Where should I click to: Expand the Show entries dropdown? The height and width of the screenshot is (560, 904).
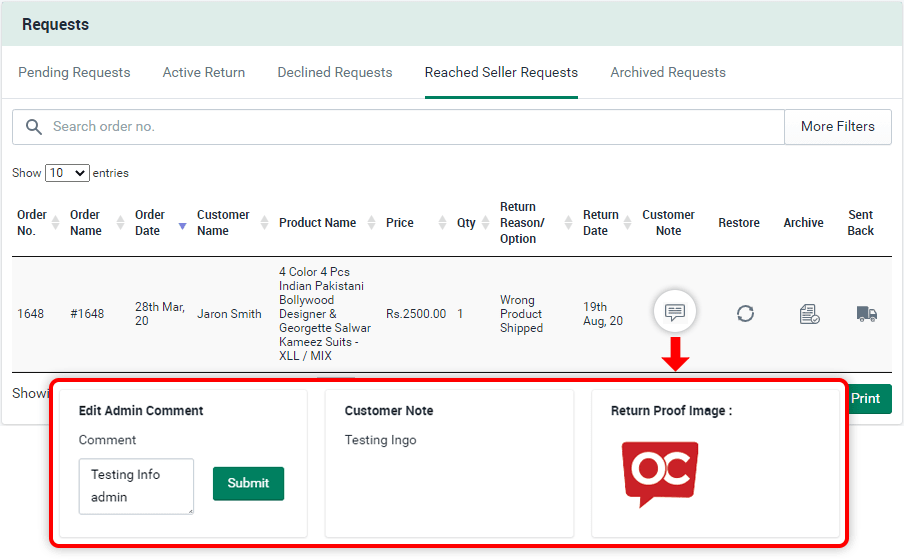67,173
